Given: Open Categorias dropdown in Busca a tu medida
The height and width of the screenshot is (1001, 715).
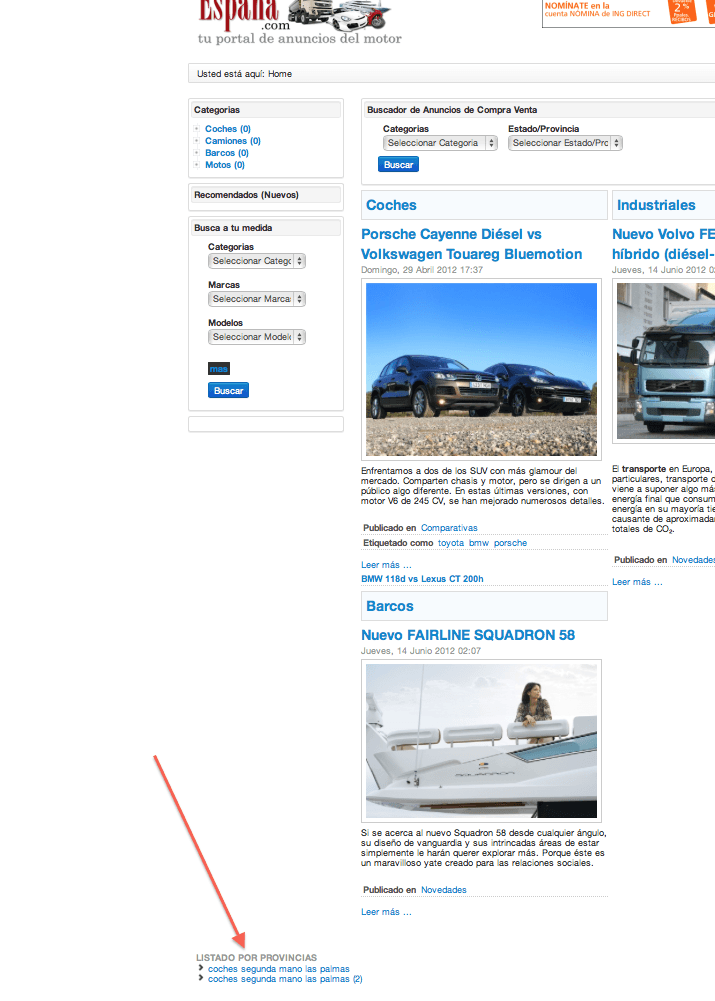Looking at the screenshot, I should (257, 261).
